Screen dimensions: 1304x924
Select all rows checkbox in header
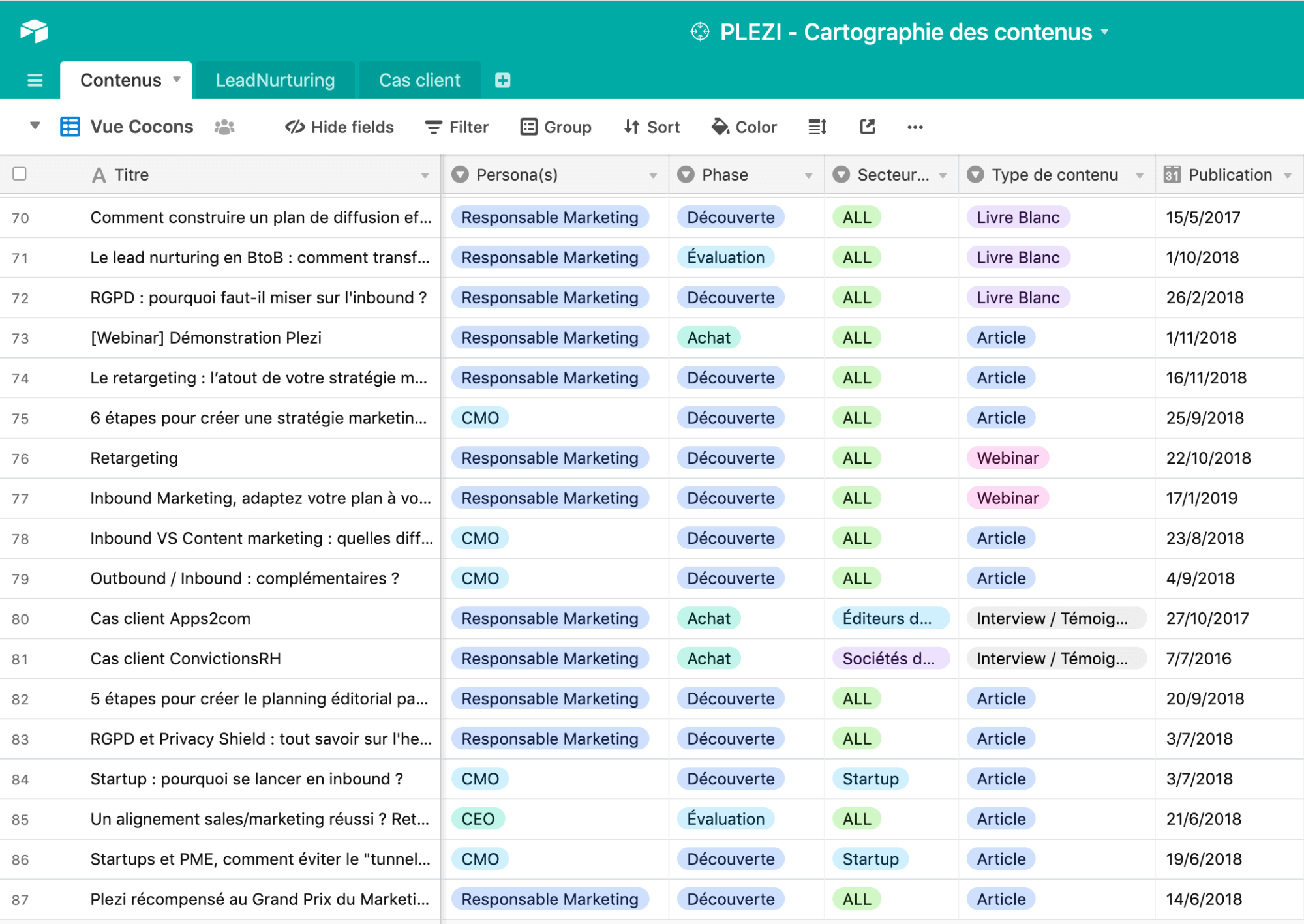point(20,173)
